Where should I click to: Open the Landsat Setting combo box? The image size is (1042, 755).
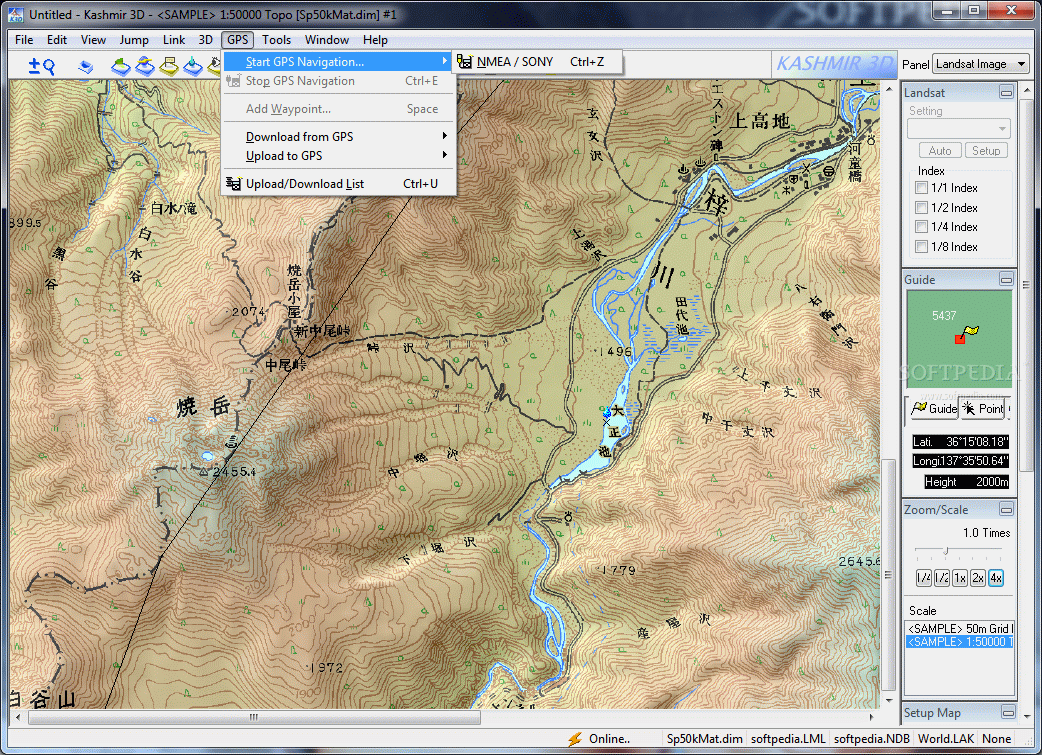959,128
